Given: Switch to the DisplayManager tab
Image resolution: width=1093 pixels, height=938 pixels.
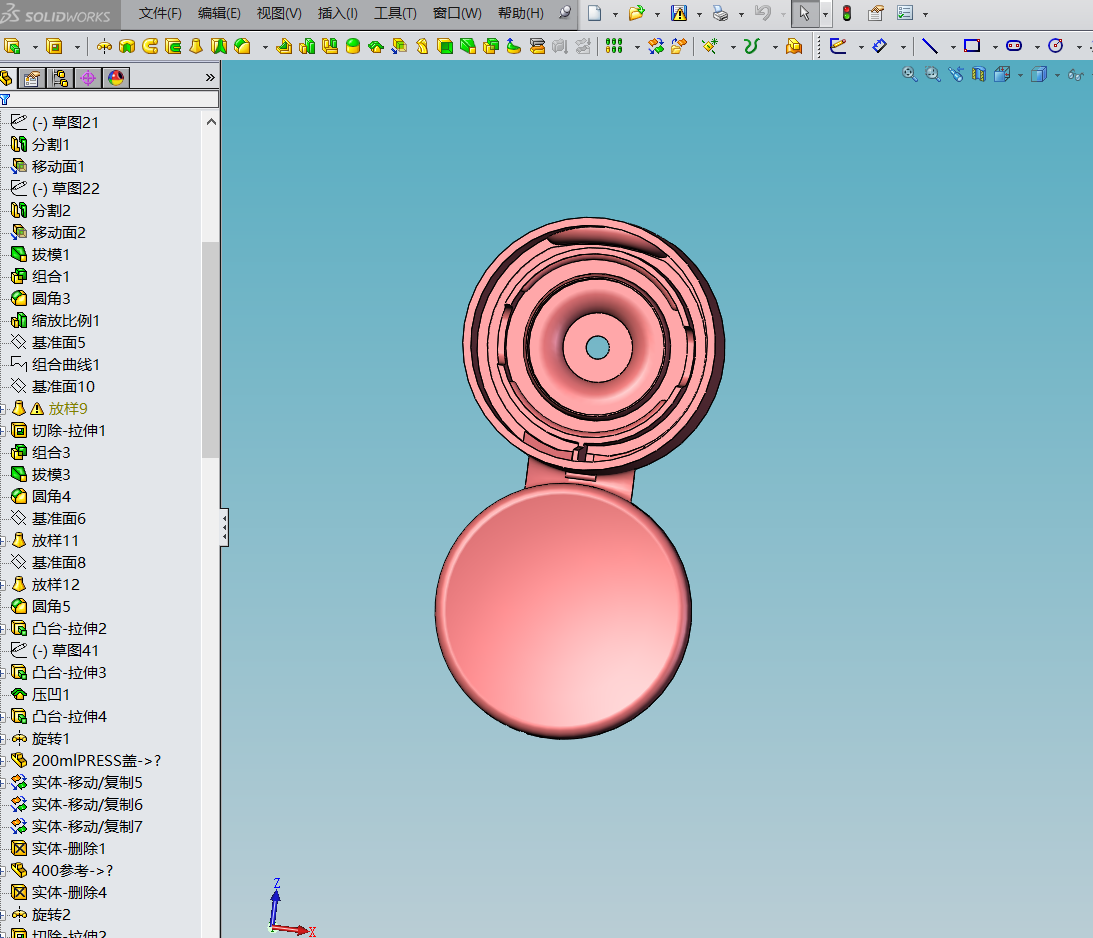Looking at the screenshot, I should click(116, 77).
